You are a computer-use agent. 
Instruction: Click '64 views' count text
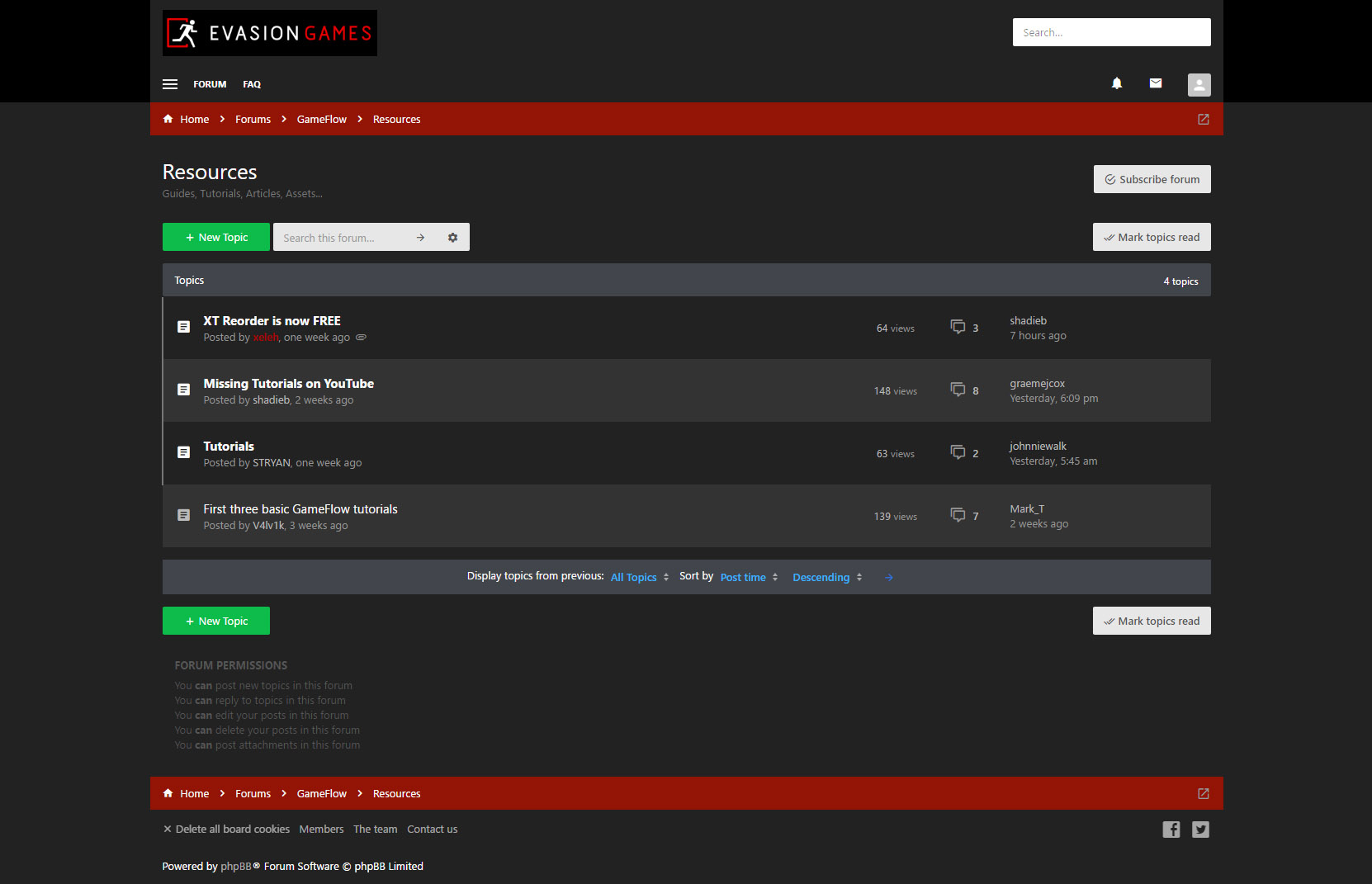895,329
